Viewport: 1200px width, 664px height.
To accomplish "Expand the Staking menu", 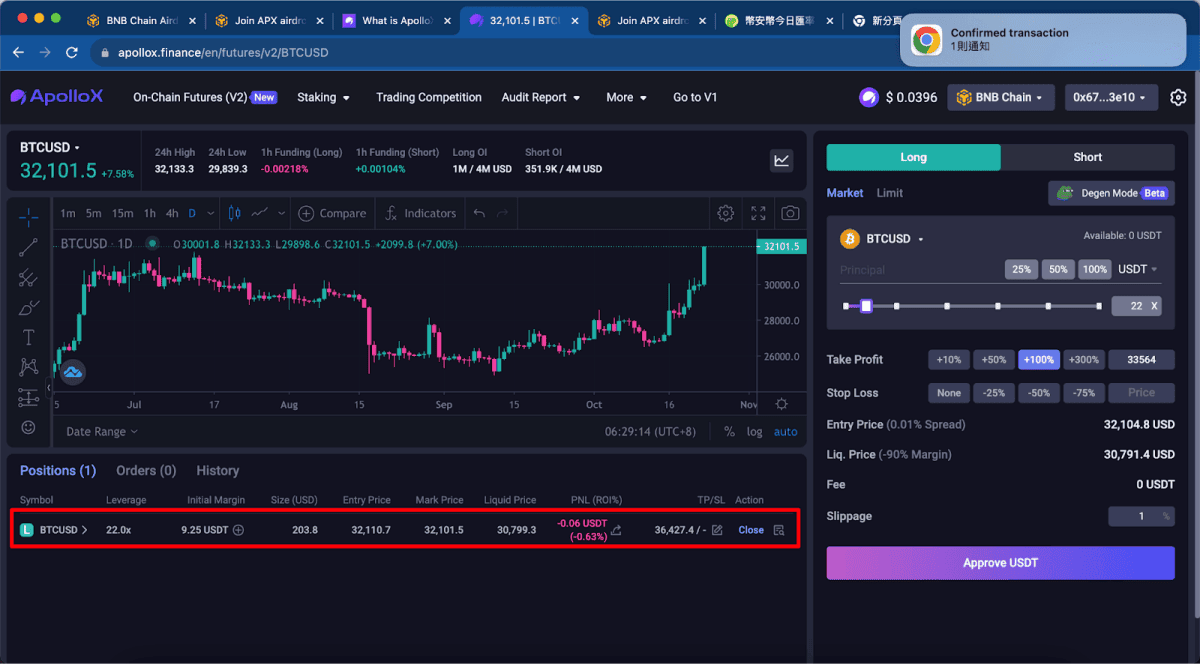I will click(323, 97).
